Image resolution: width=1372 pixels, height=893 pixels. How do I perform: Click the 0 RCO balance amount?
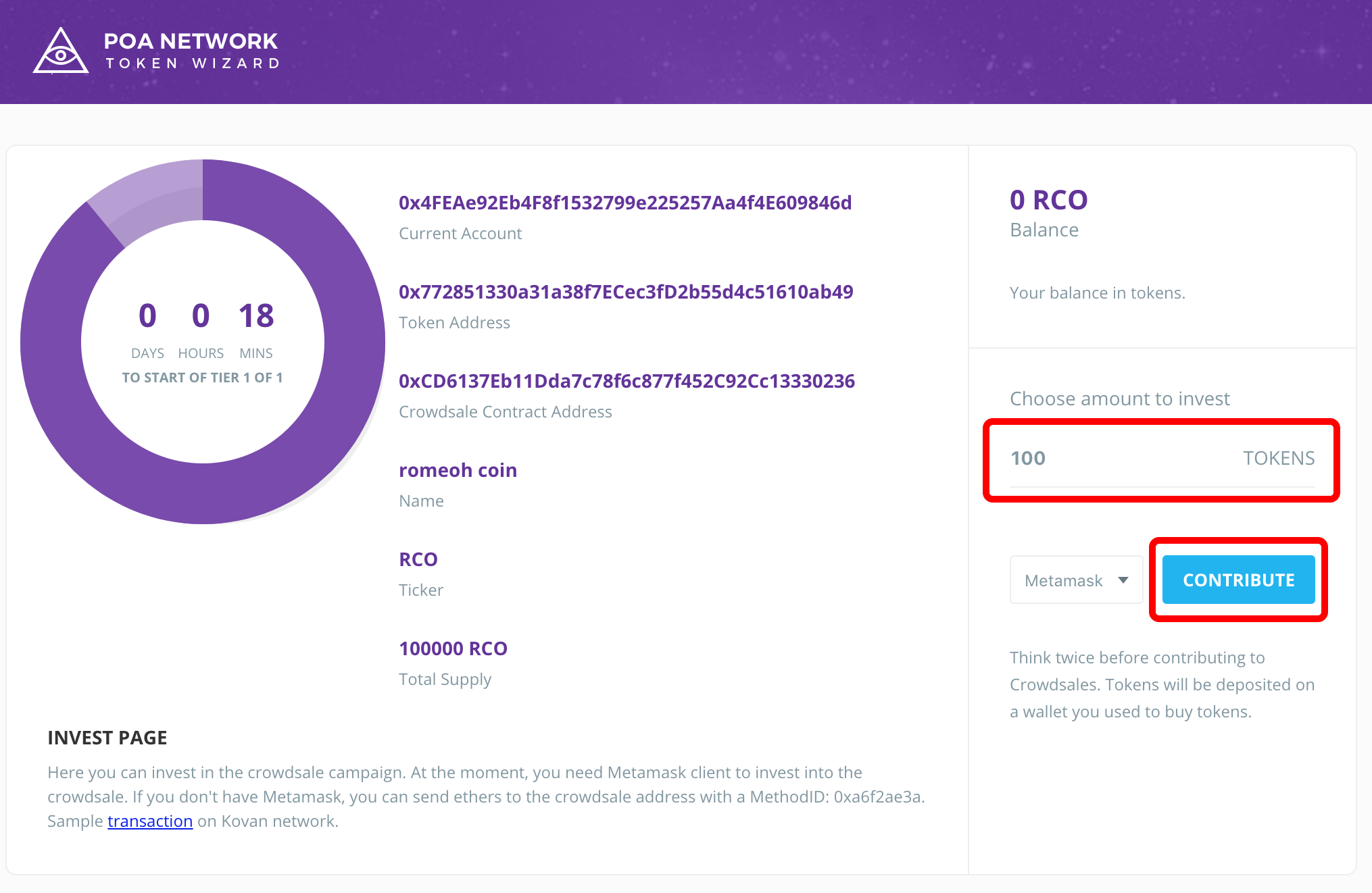1048,200
